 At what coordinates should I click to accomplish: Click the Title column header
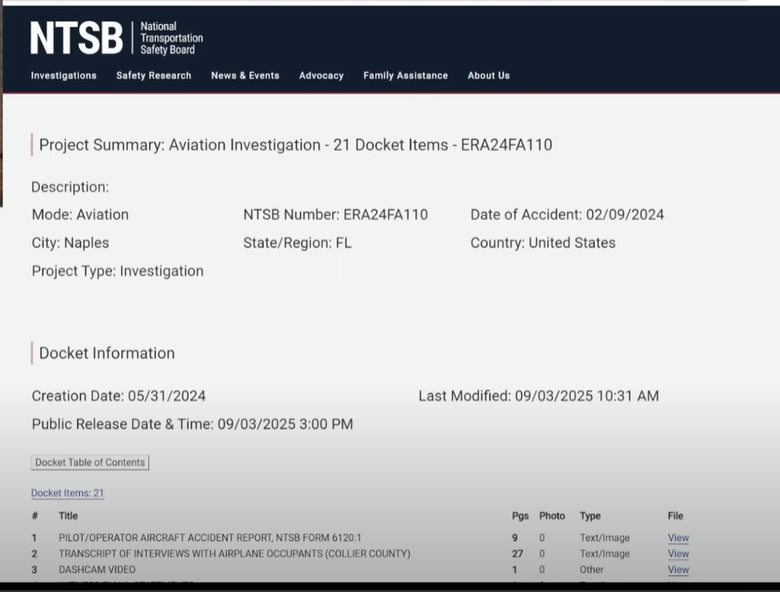pos(68,516)
